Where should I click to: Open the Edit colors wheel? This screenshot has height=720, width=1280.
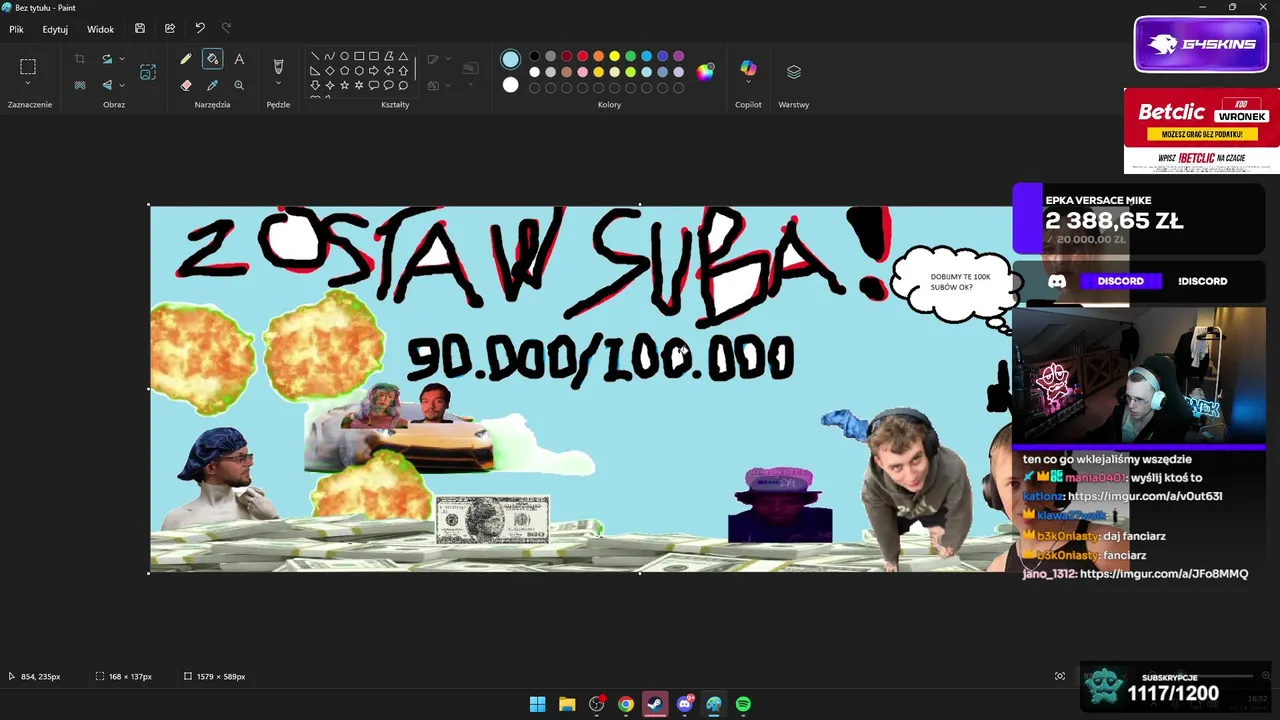706,71
